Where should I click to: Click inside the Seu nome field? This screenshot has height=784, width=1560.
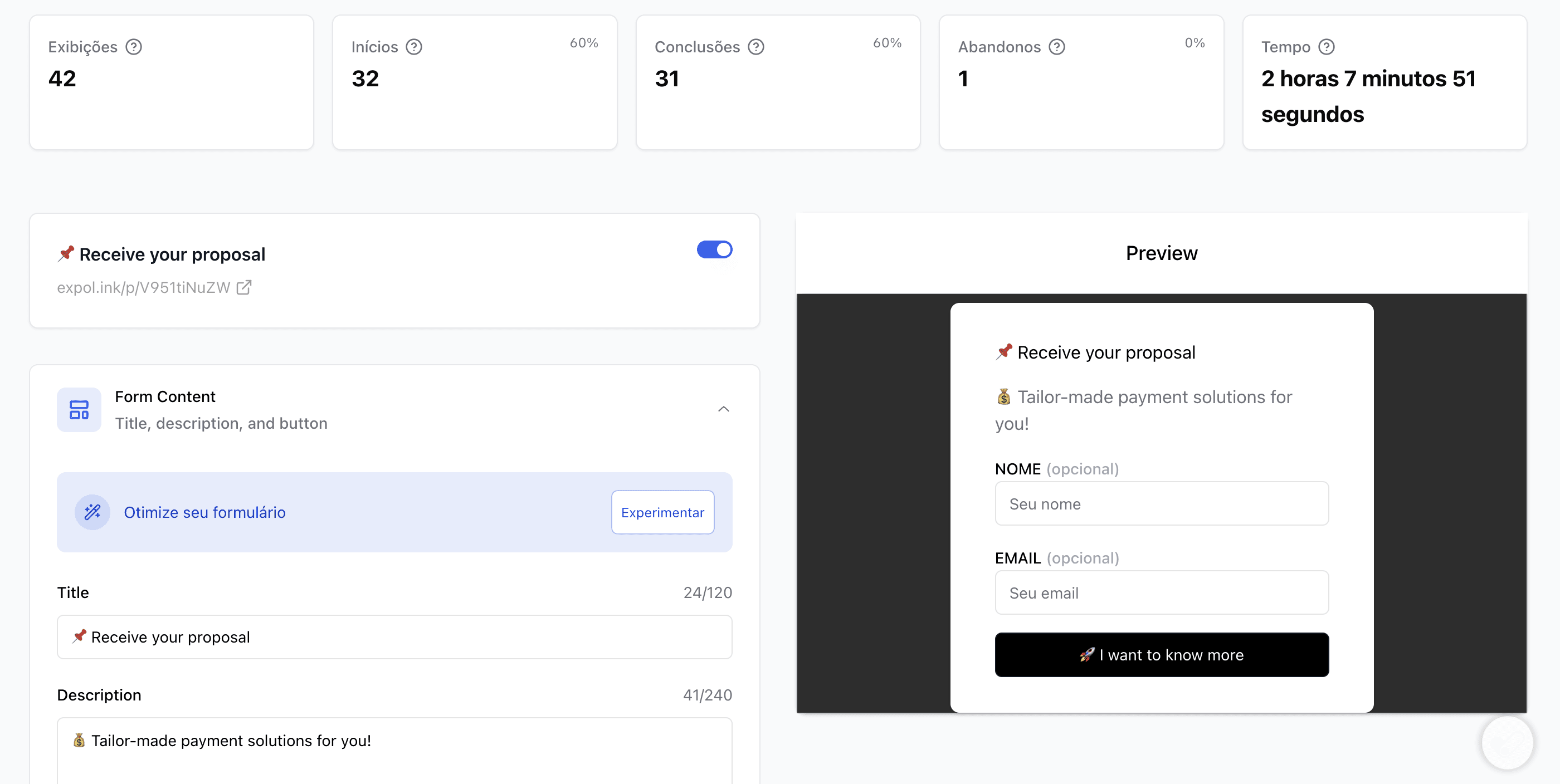coord(1161,503)
